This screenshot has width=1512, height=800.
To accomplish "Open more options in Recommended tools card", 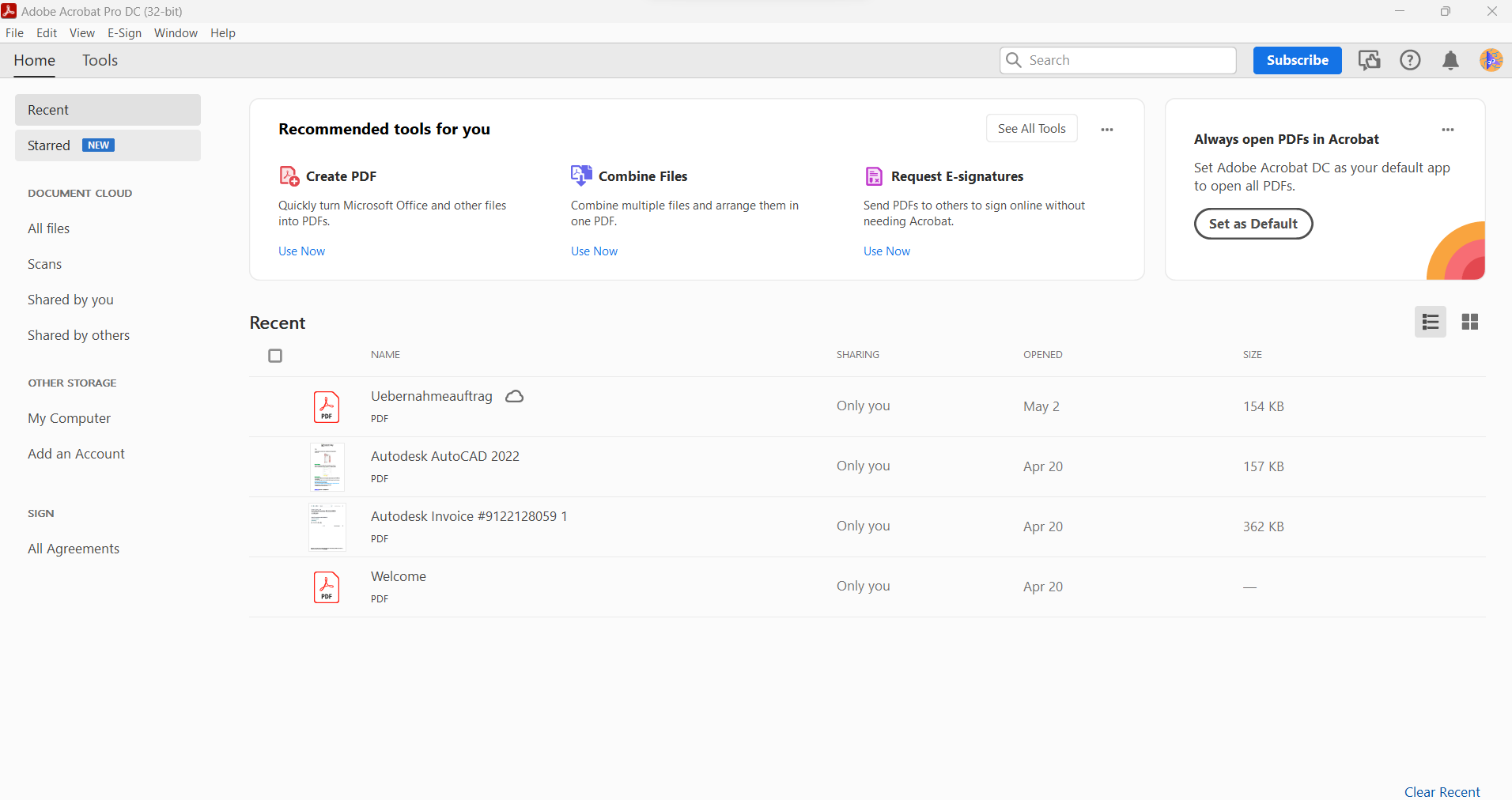I will [1107, 130].
